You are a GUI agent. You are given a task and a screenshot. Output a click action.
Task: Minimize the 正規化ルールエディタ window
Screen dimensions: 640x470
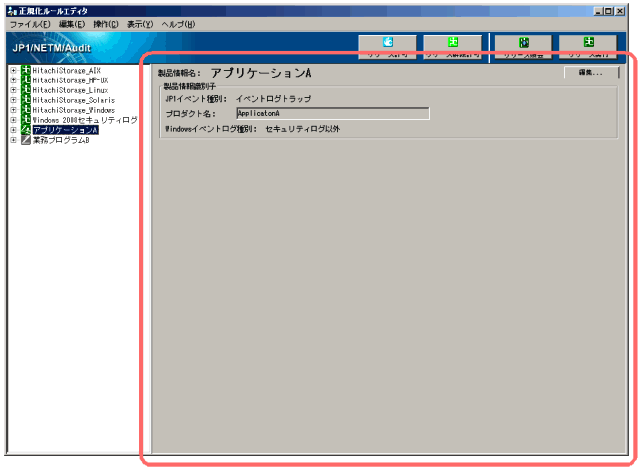click(x=598, y=11)
